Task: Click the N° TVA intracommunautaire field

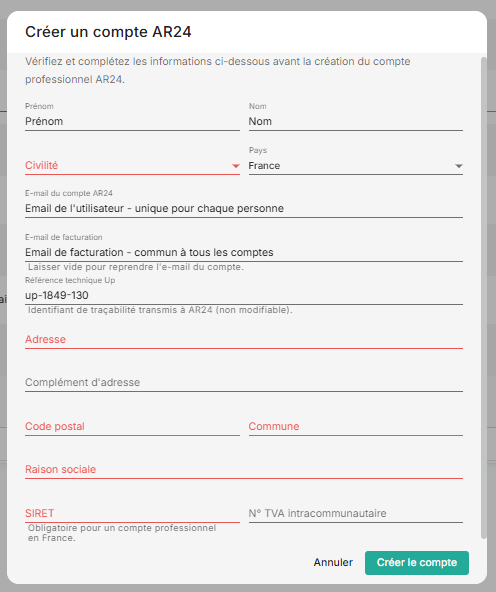Action: point(356,513)
